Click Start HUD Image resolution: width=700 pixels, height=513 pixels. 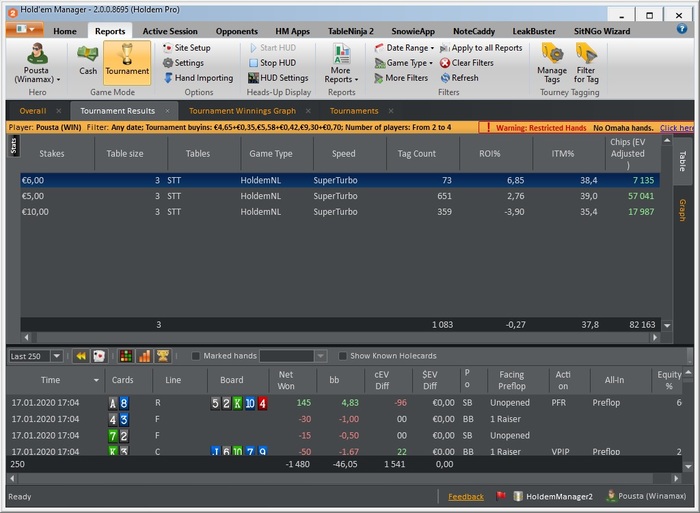click(273, 48)
